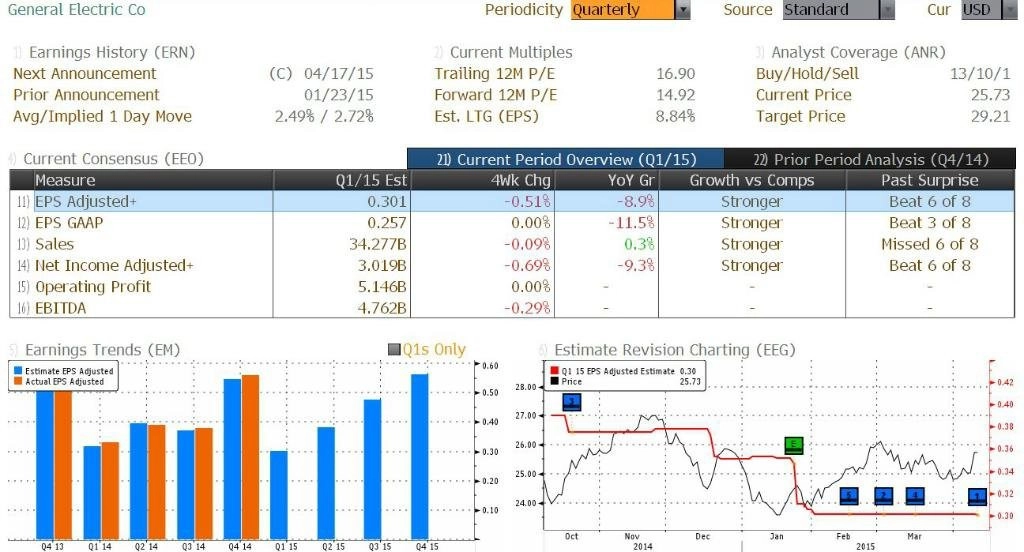This screenshot has width=1024, height=552.
Task: Click the General Electric Co title
Action: click(76, 10)
